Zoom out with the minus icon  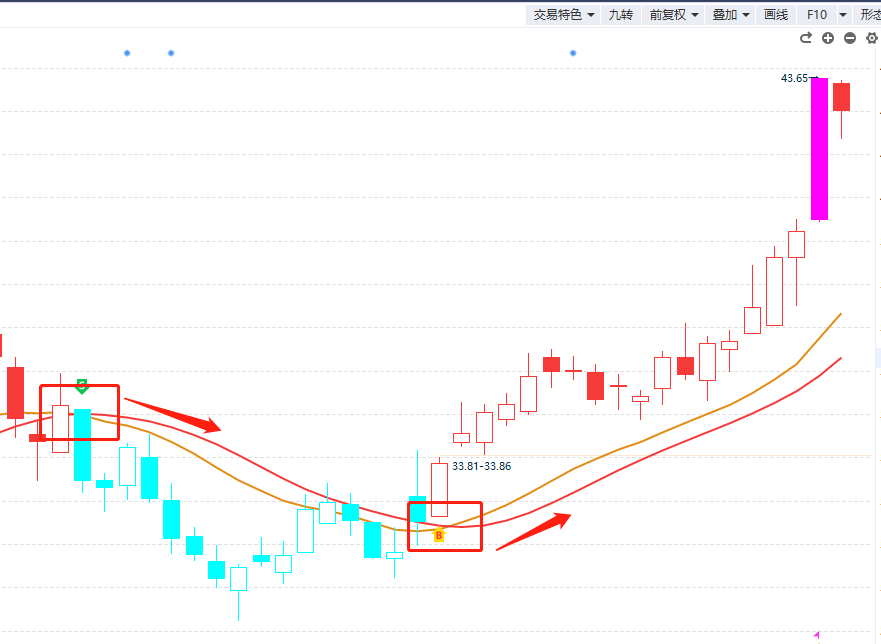(850, 38)
